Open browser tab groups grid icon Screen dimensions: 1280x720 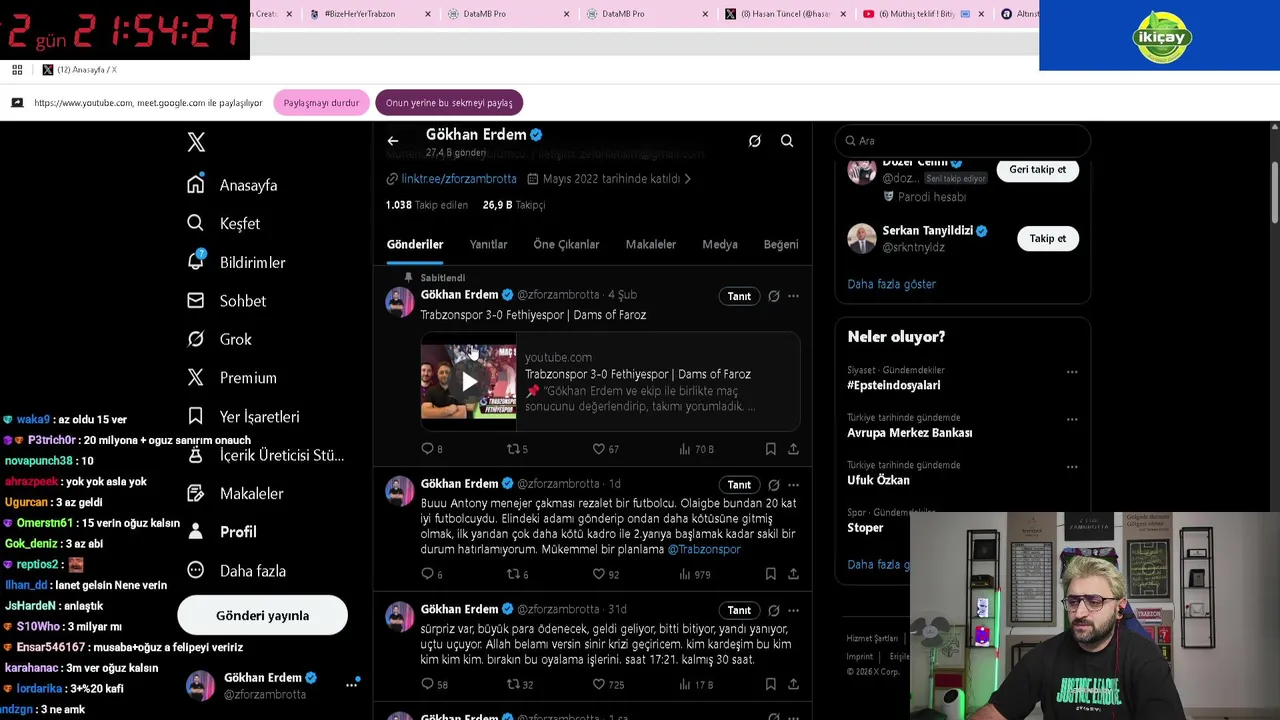tap(17, 70)
